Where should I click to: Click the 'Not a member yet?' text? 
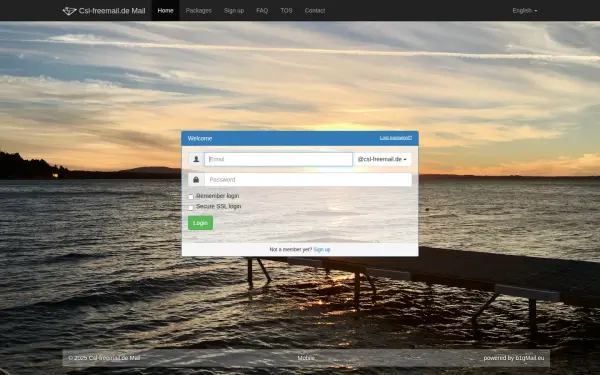click(290, 249)
